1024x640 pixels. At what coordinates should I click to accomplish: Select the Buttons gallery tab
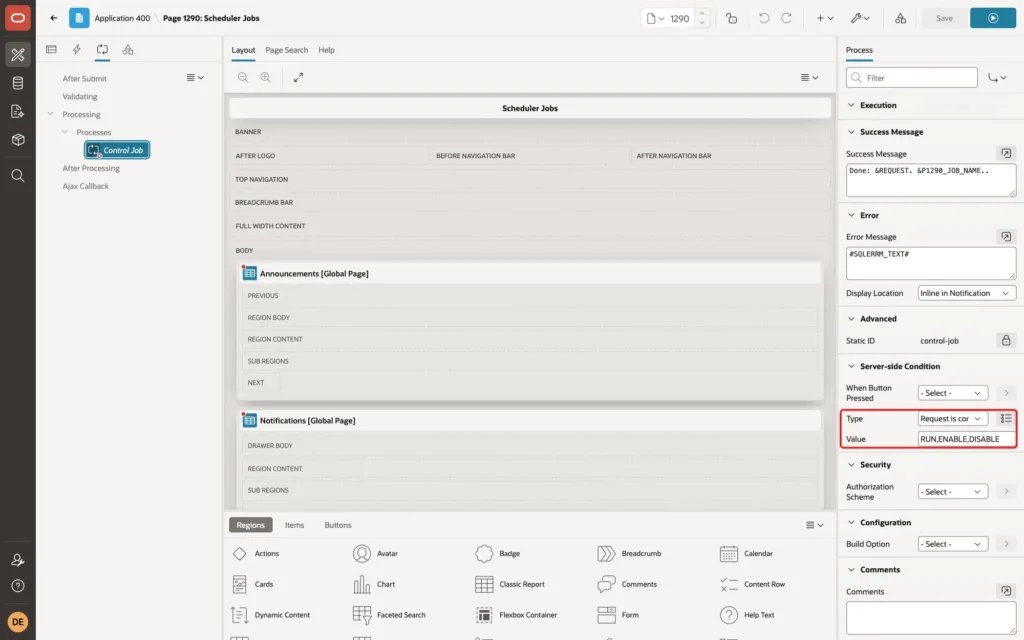(338, 525)
